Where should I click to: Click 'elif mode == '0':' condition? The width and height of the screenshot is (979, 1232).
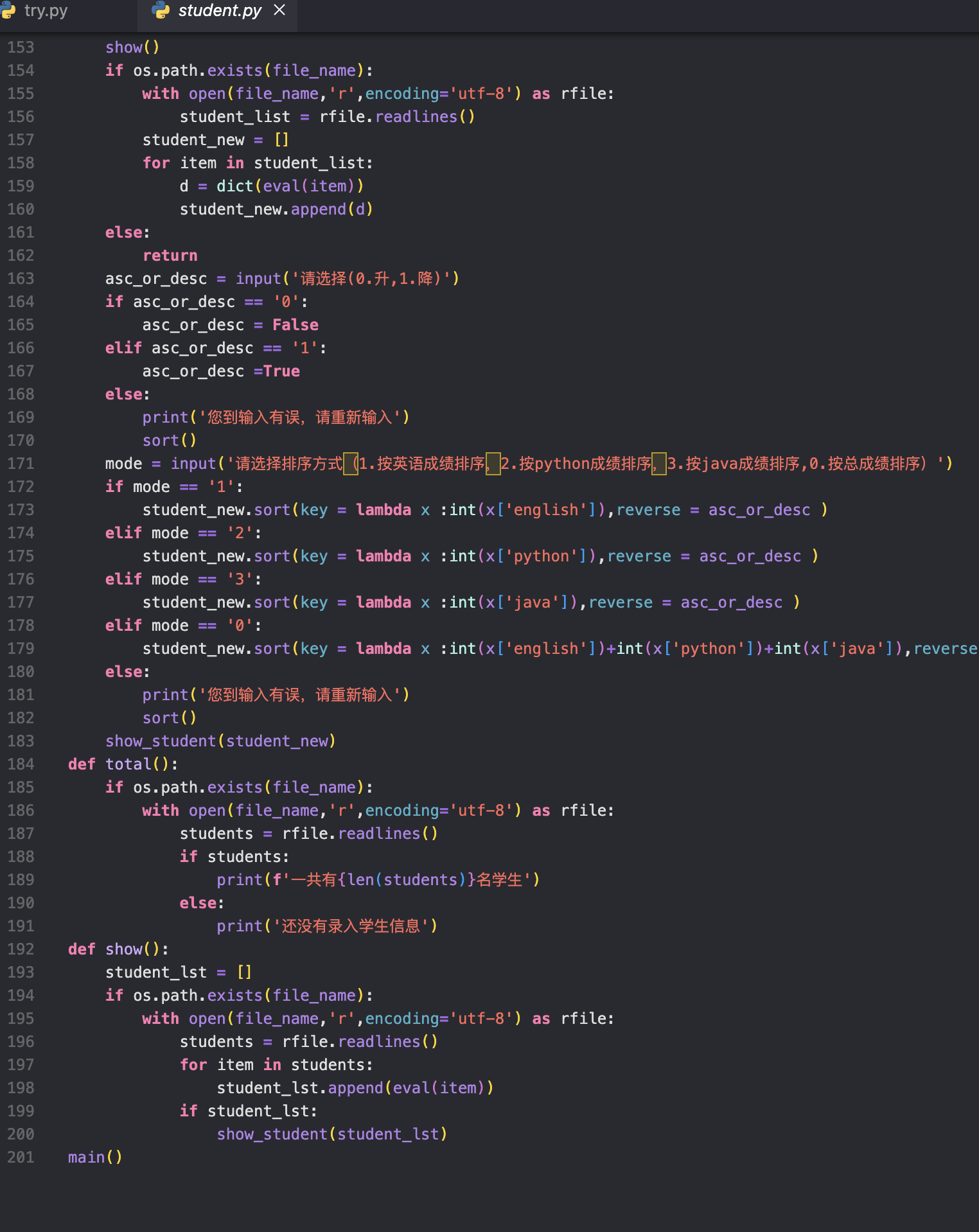pos(183,626)
